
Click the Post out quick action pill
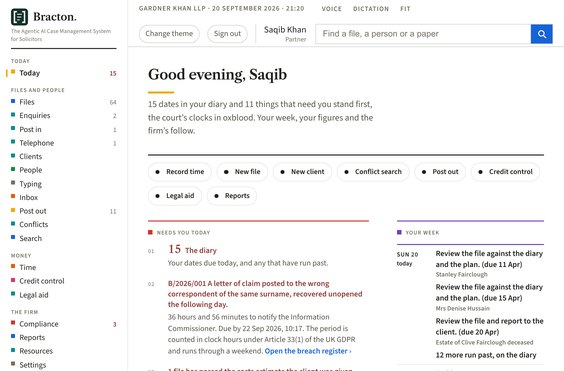440,172
